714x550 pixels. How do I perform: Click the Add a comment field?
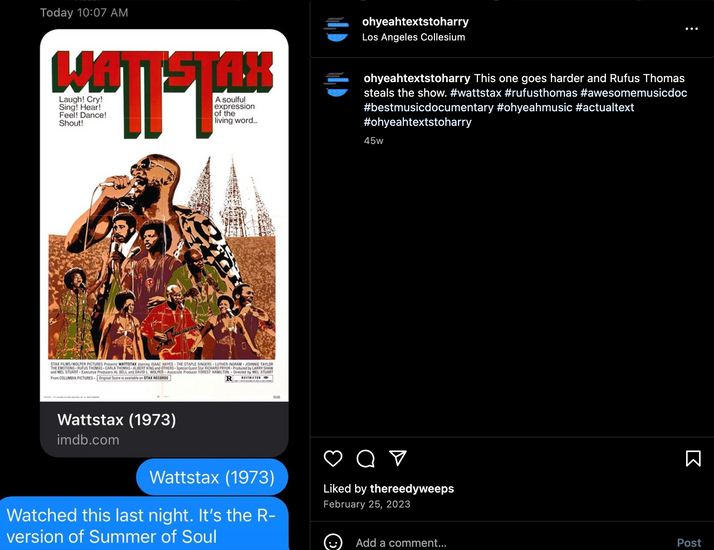click(x=510, y=543)
